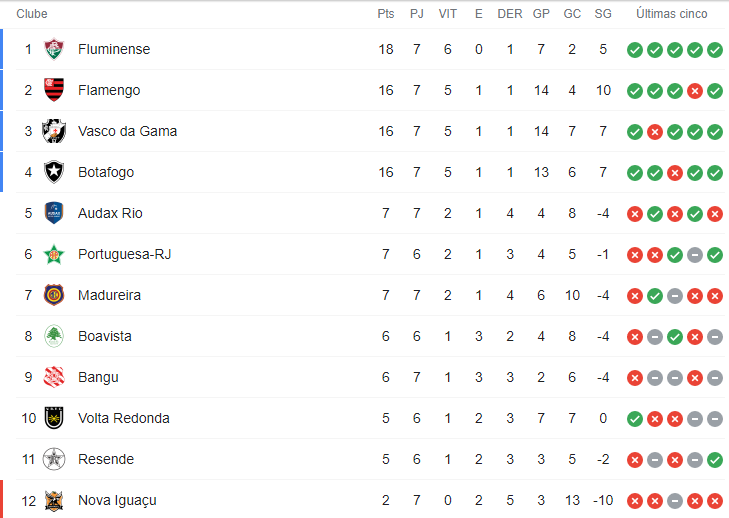Image resolution: width=729 pixels, height=518 pixels.
Task: Select the Volta Redonda crest icon
Action: (54, 418)
